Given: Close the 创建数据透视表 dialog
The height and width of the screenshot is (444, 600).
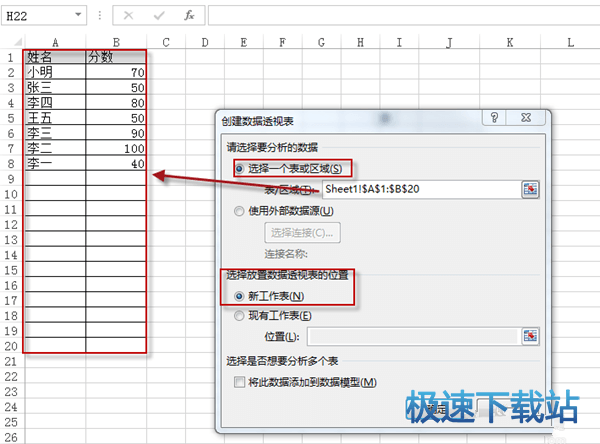Looking at the screenshot, I should point(526,118).
